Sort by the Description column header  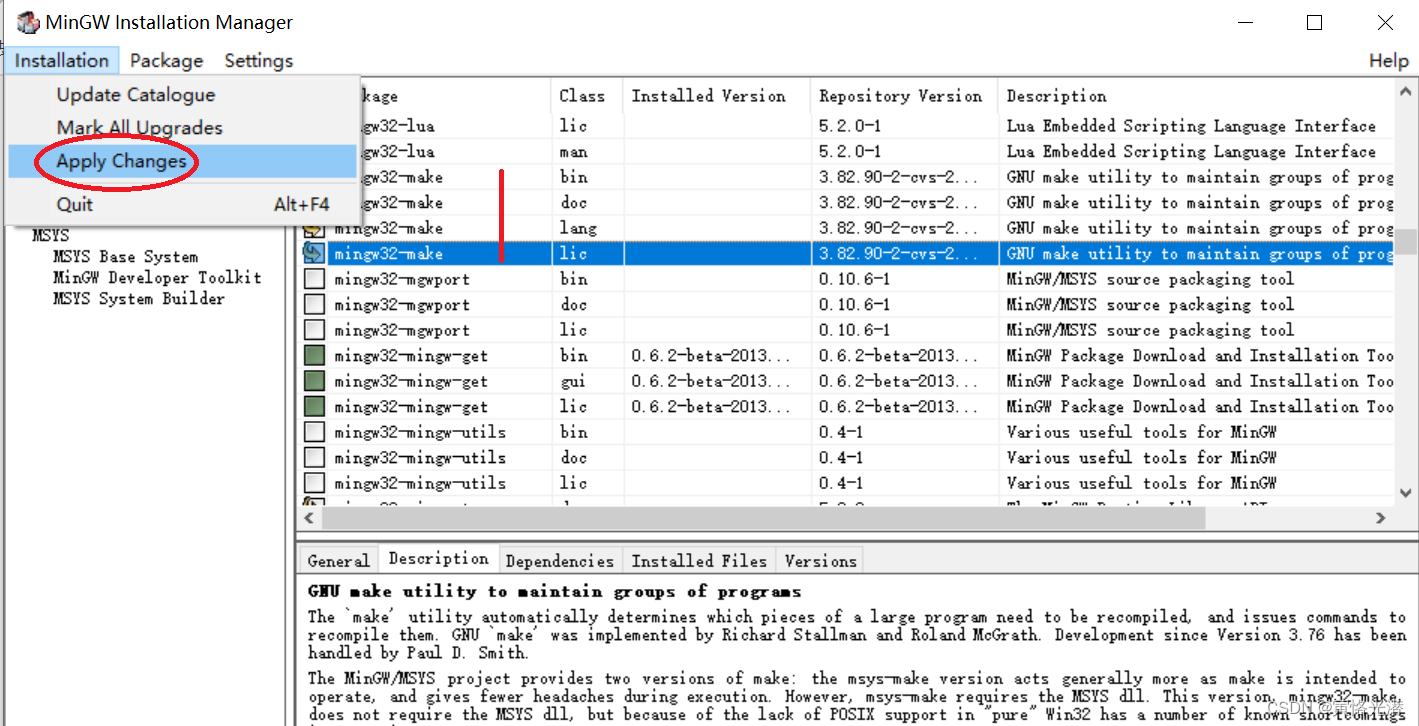(1195, 96)
